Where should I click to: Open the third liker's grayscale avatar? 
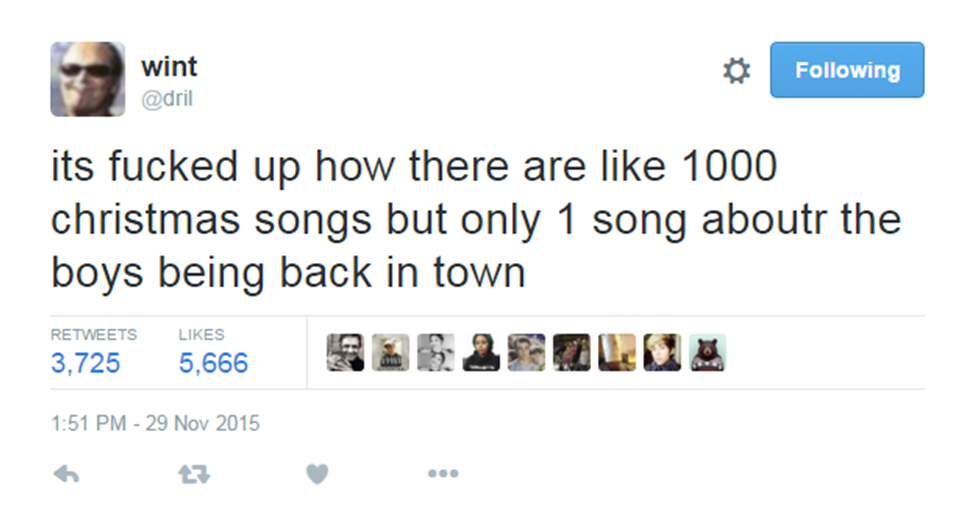436,352
